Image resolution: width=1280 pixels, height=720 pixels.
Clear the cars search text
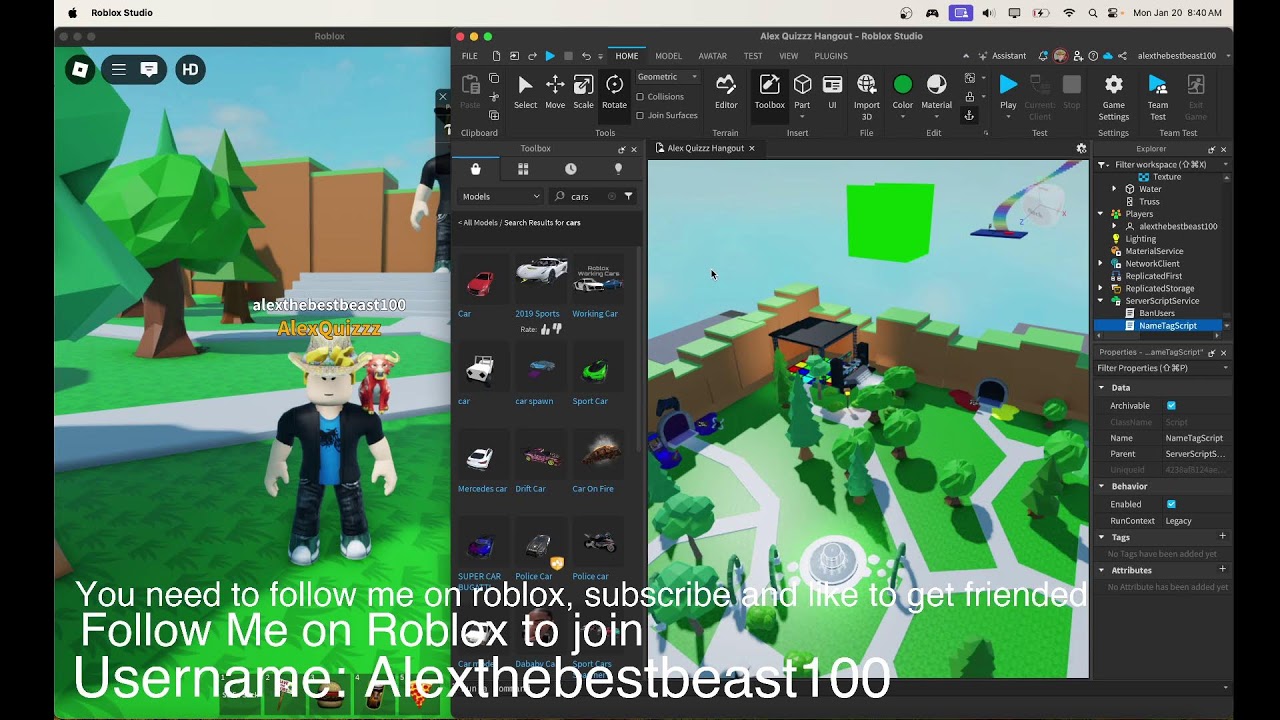tap(612, 196)
